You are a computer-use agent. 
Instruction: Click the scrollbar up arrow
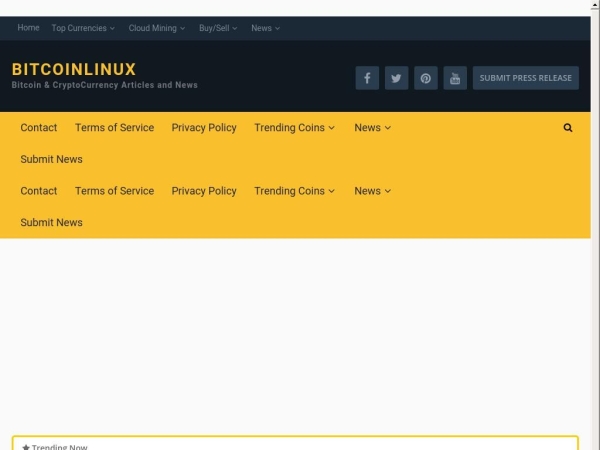point(595,3)
